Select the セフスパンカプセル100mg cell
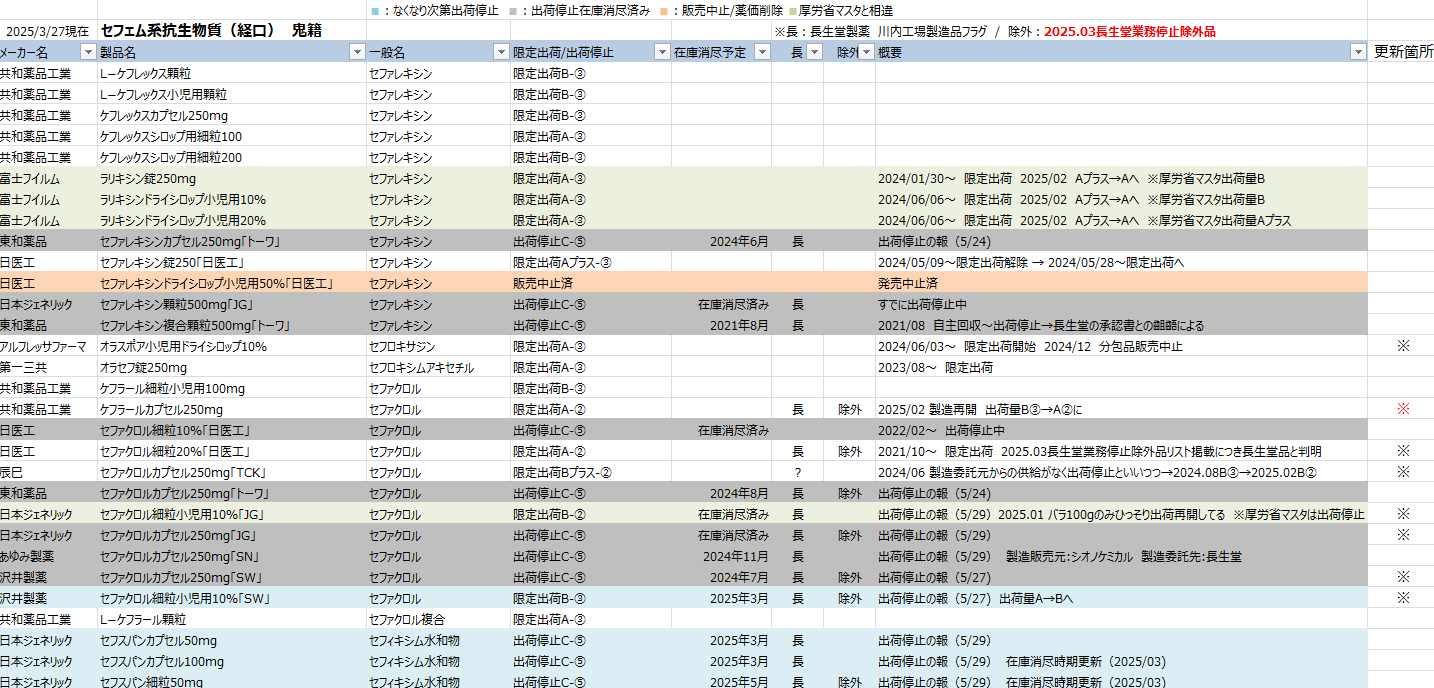 coord(232,661)
